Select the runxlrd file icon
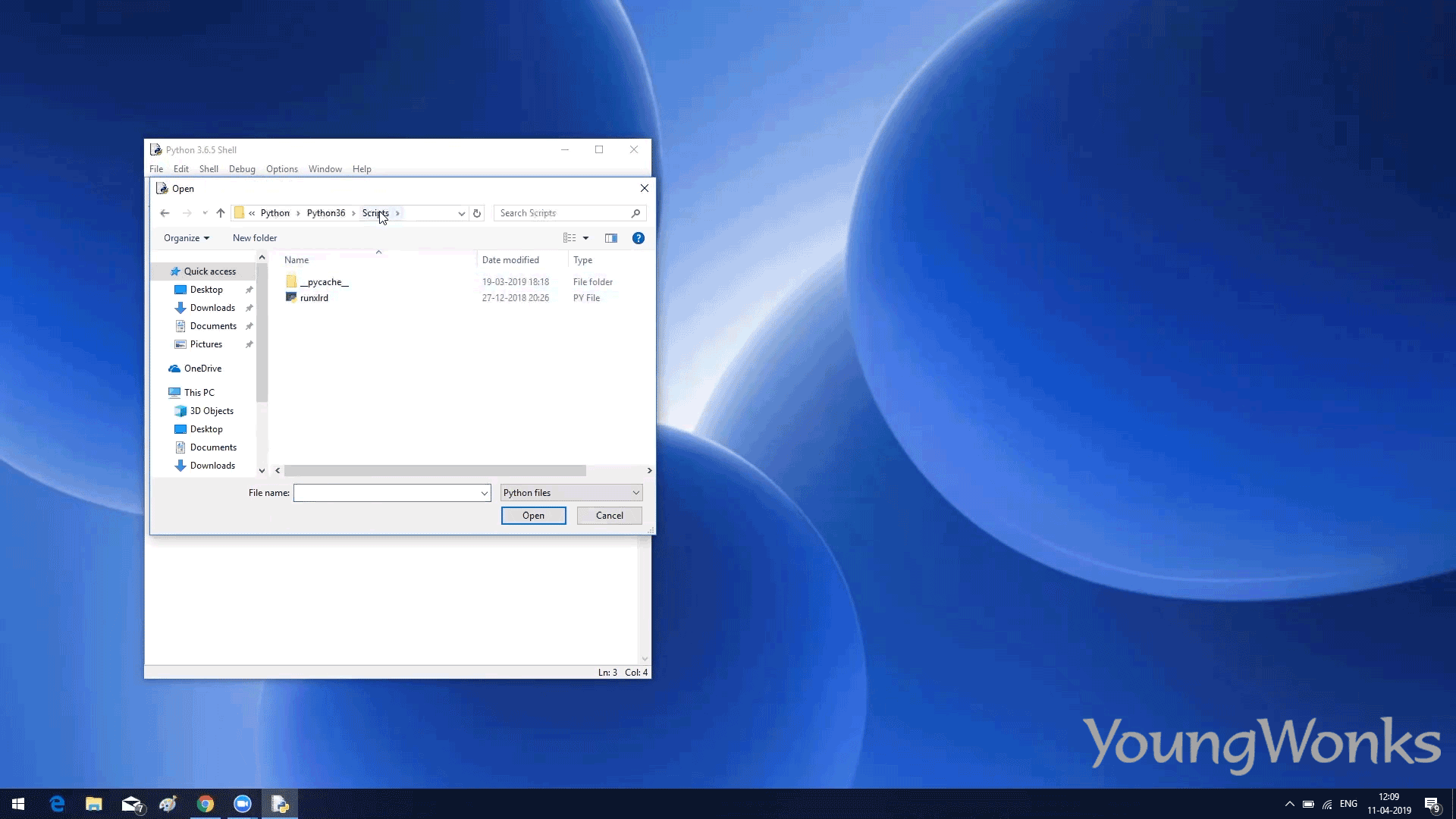Viewport: 1456px width, 819px height. coord(291,297)
